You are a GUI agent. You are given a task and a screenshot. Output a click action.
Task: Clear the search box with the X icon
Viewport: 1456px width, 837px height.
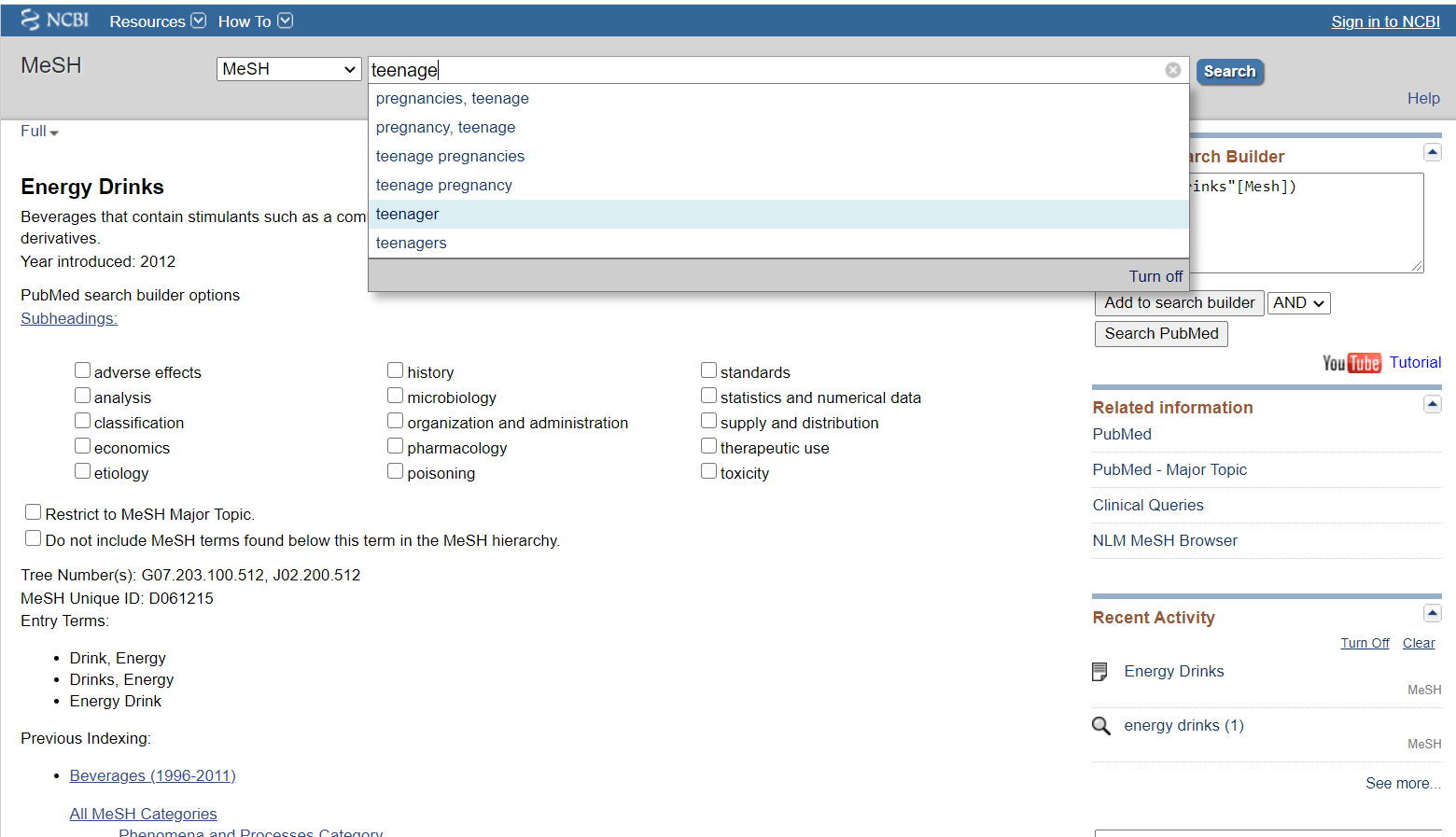click(x=1172, y=70)
